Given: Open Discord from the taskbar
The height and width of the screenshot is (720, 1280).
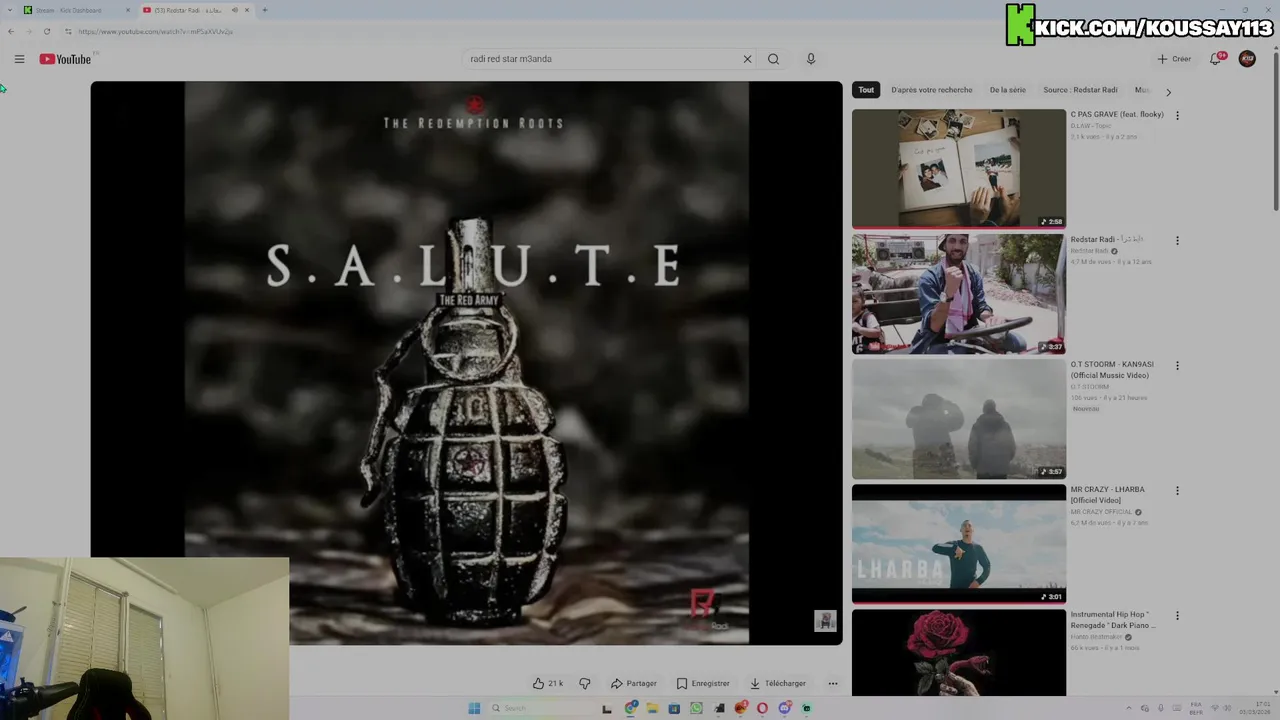Looking at the screenshot, I should pyautogui.click(x=785, y=708).
